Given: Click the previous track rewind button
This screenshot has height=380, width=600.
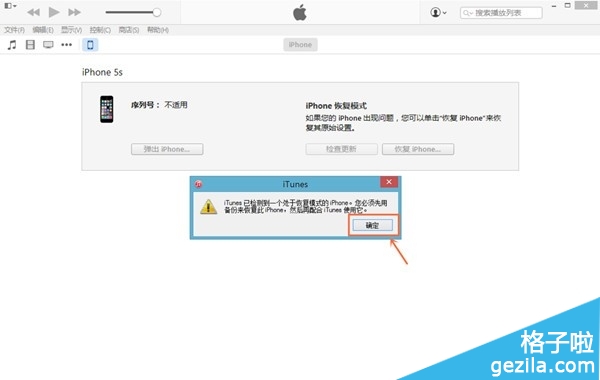Looking at the screenshot, I should [34, 12].
